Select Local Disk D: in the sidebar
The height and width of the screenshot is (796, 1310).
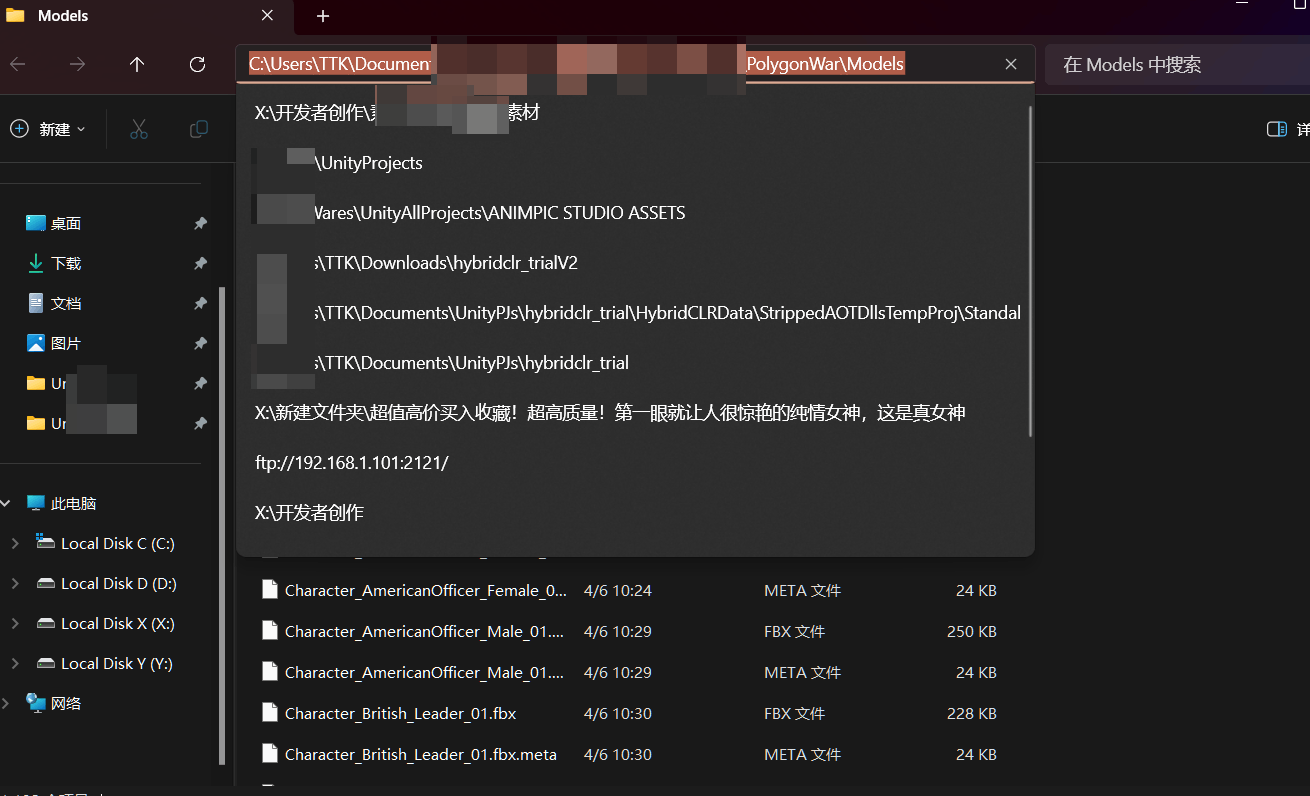coord(117,583)
